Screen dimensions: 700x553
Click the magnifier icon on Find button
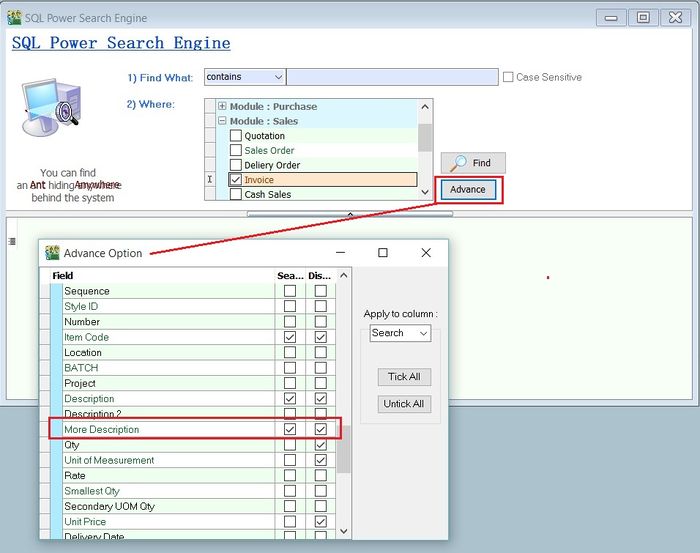458,163
